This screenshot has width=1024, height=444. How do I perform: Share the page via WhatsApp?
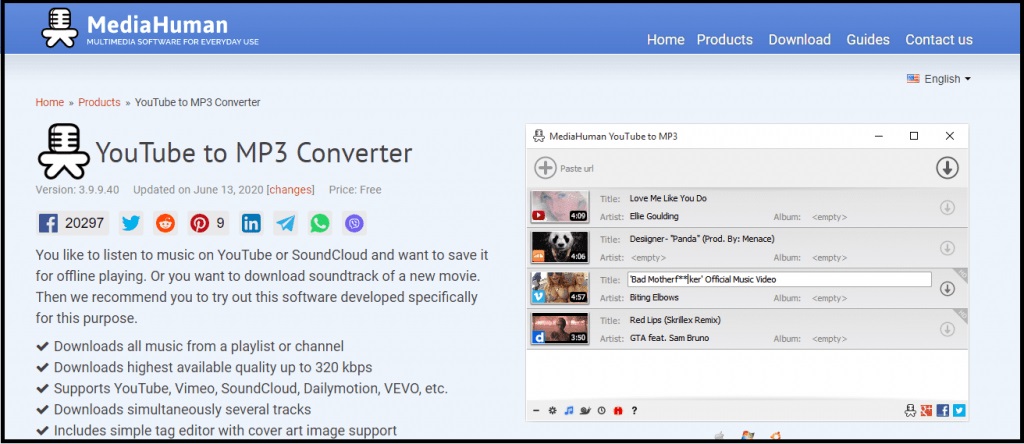pyautogui.click(x=320, y=223)
